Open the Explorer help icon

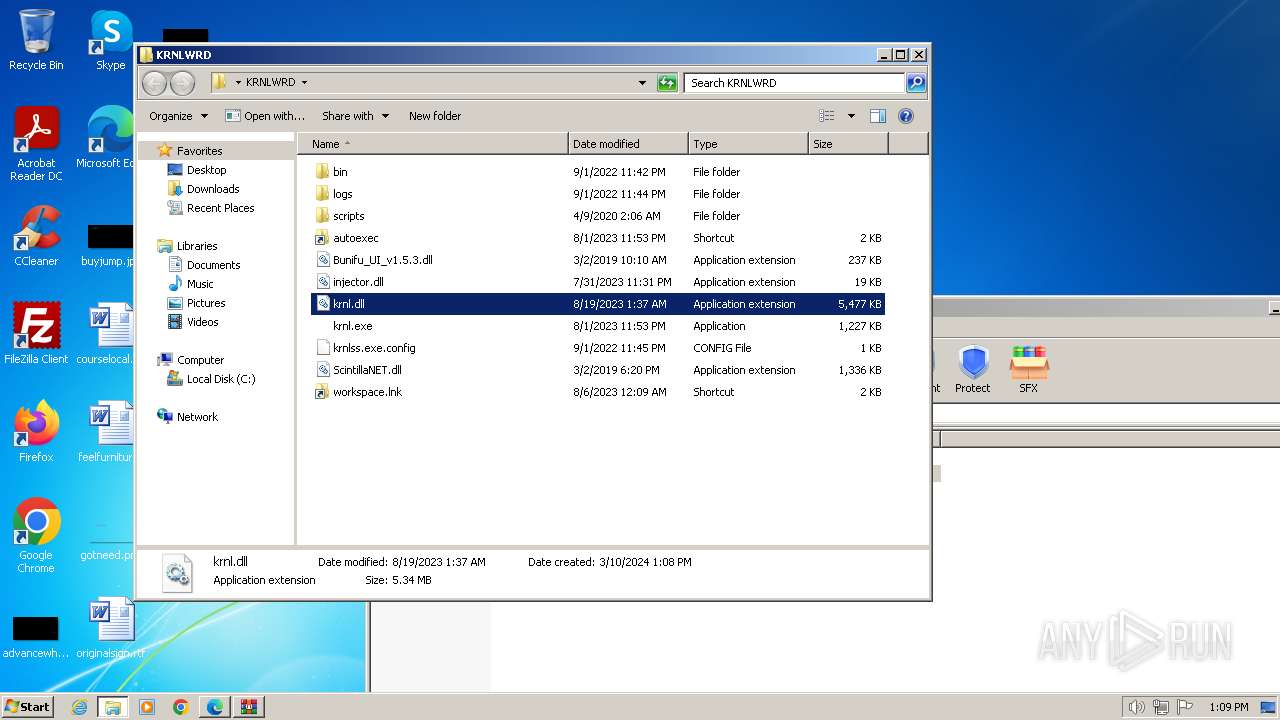pyautogui.click(x=906, y=116)
